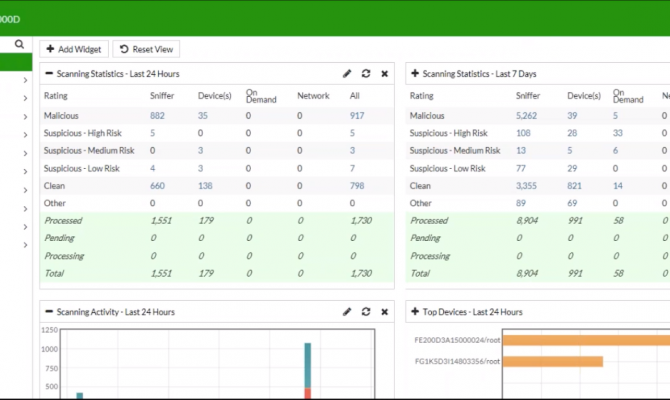
Task: Open 7-day High Risk Sniffer count 108
Action: point(523,133)
